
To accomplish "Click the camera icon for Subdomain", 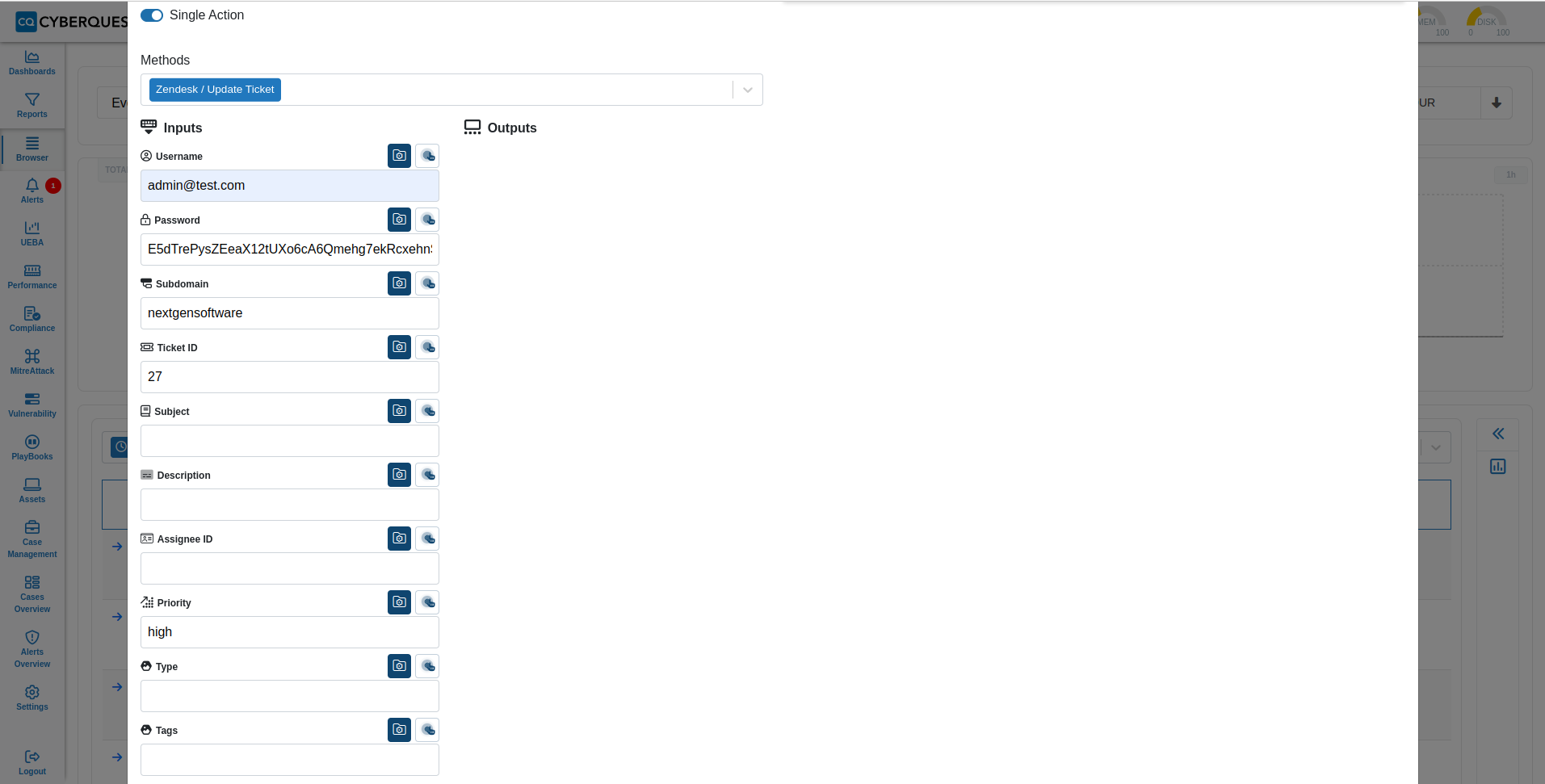I will [399, 283].
